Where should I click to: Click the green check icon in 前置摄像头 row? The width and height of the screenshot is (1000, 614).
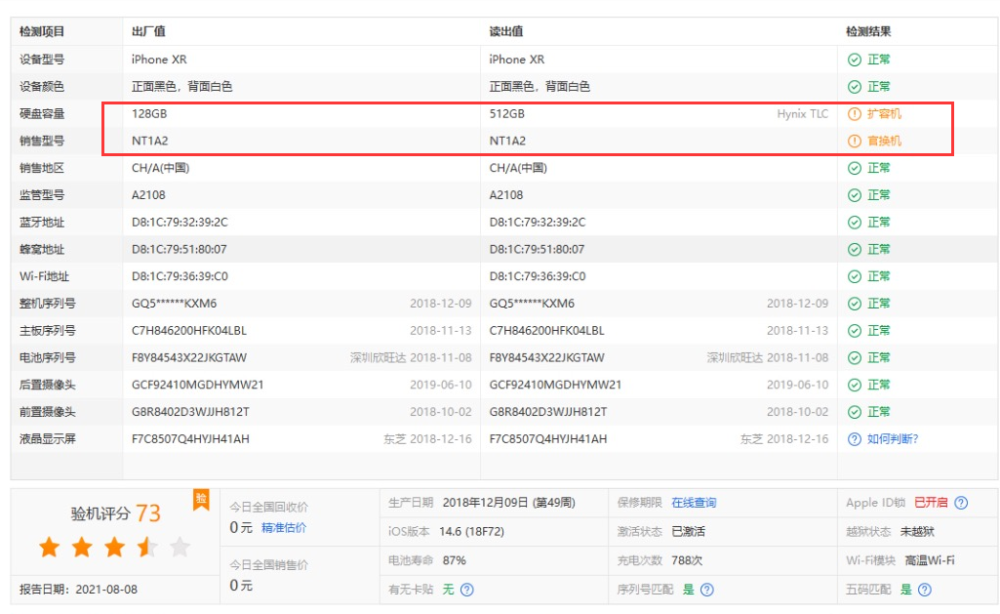coord(854,412)
